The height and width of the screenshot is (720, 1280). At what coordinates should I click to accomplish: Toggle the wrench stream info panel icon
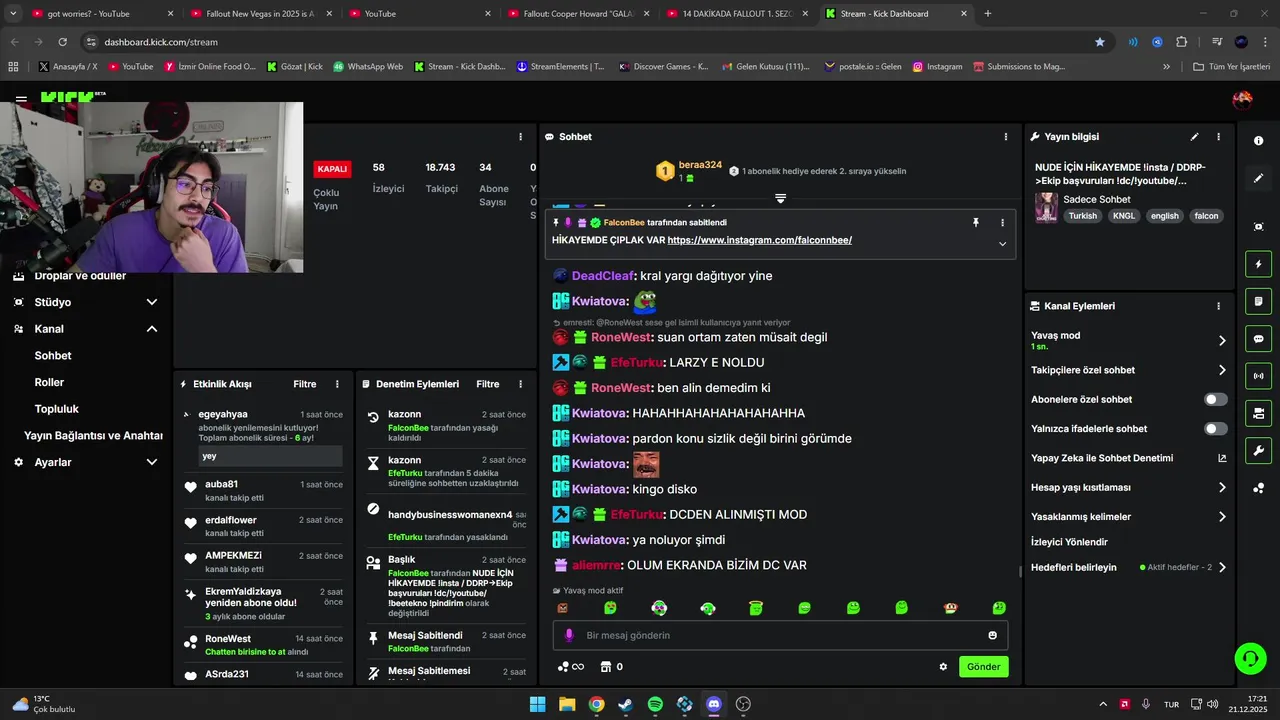(1258, 450)
